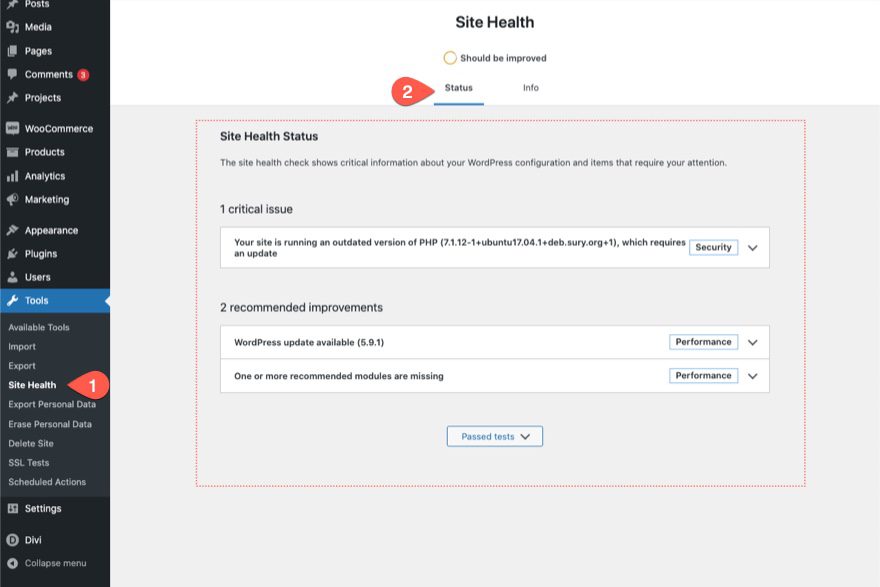880x587 pixels.
Task: Click the Plugins icon in the sidebar
Action: [13, 253]
